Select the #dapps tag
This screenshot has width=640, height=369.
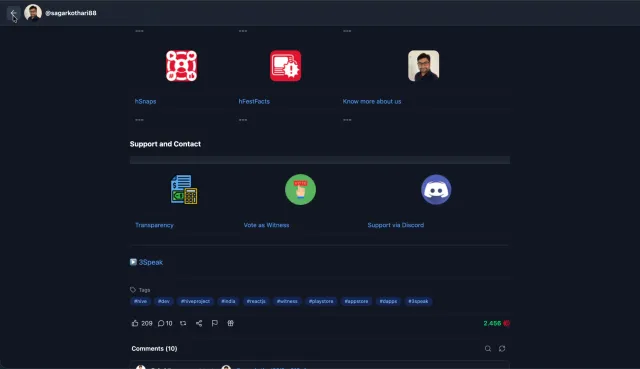point(388,301)
